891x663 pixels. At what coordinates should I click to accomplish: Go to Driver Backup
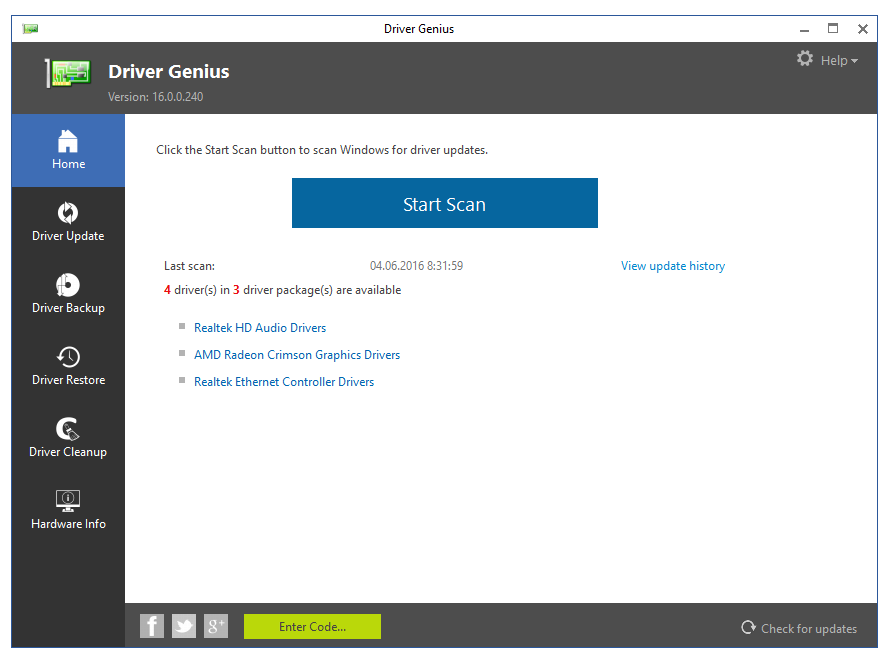click(x=68, y=294)
